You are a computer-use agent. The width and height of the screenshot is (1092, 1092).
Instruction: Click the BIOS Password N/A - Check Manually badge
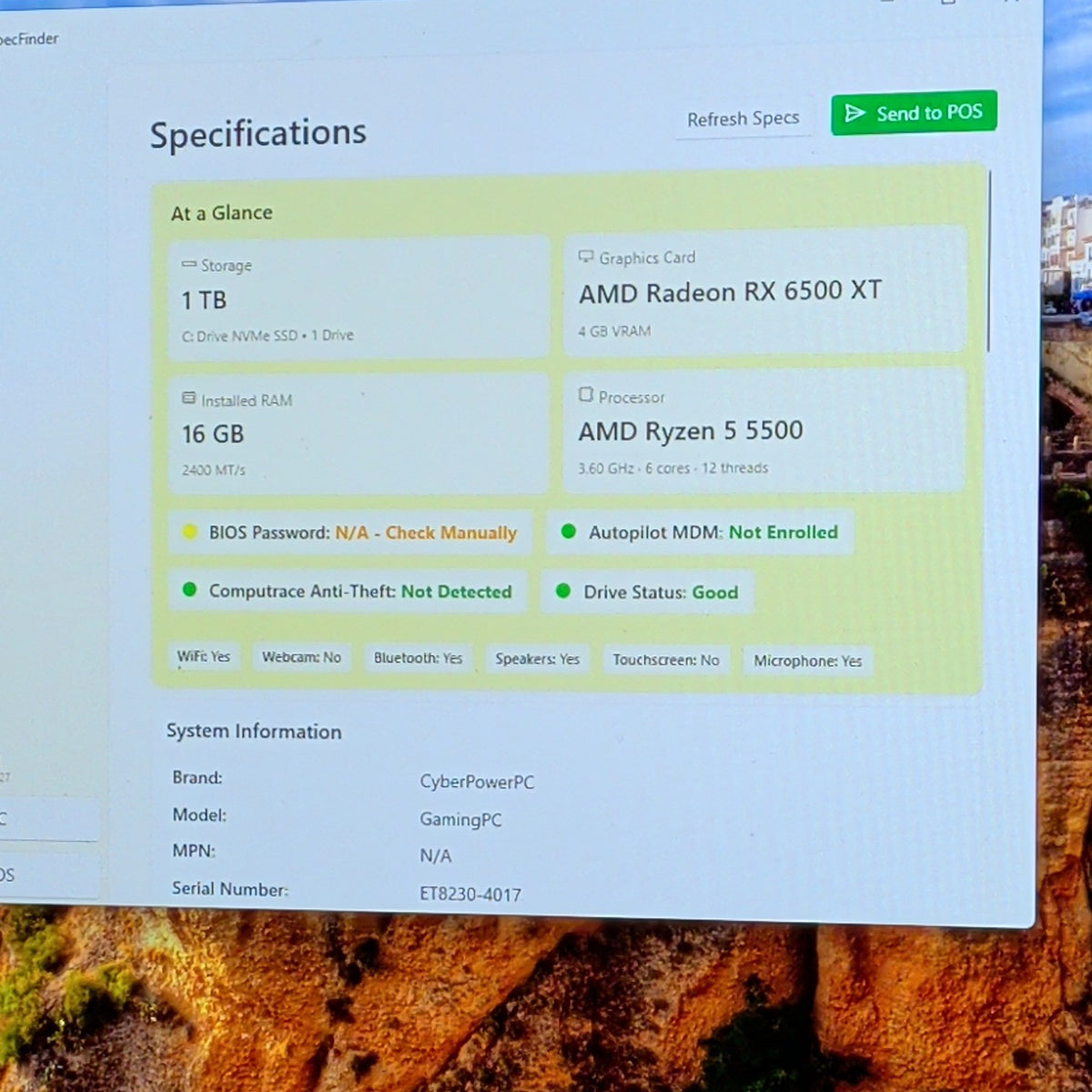[x=349, y=532]
